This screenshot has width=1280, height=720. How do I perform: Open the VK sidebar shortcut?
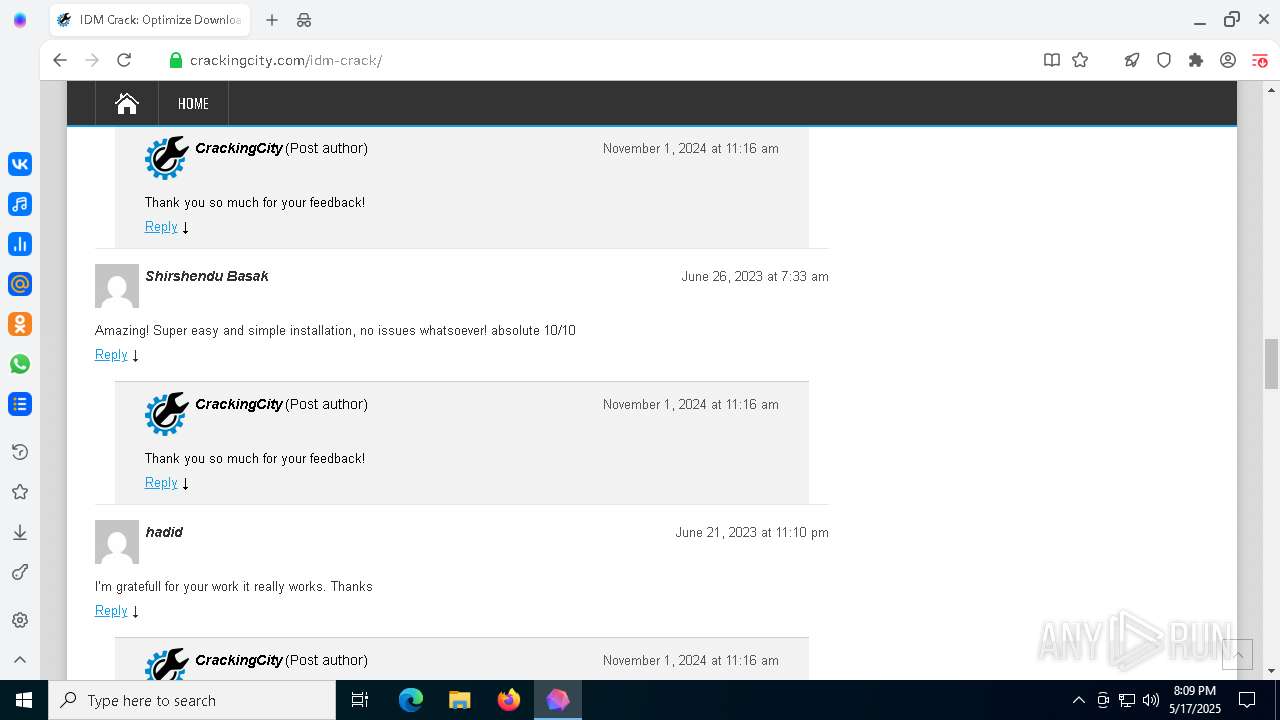20,164
